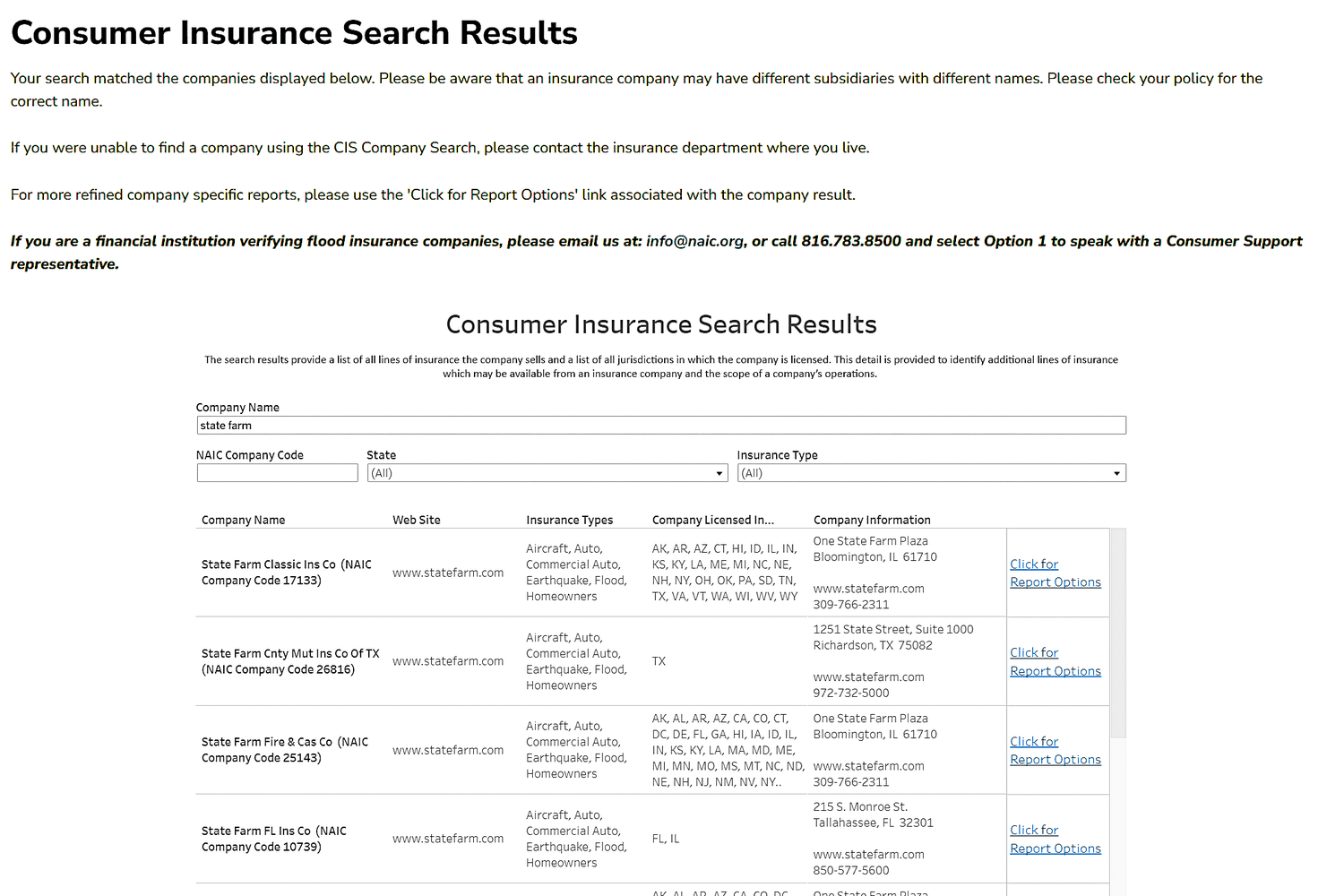Image resolution: width=1344 pixels, height=896 pixels.
Task: Click the FL, IL licensed states cell
Action: (666, 839)
